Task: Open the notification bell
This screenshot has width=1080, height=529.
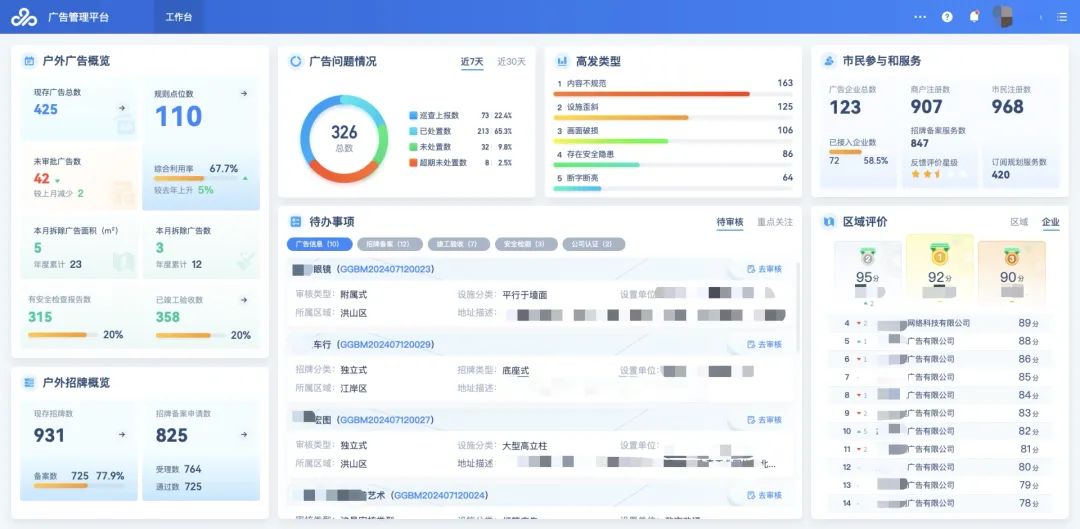Action: coord(974,17)
